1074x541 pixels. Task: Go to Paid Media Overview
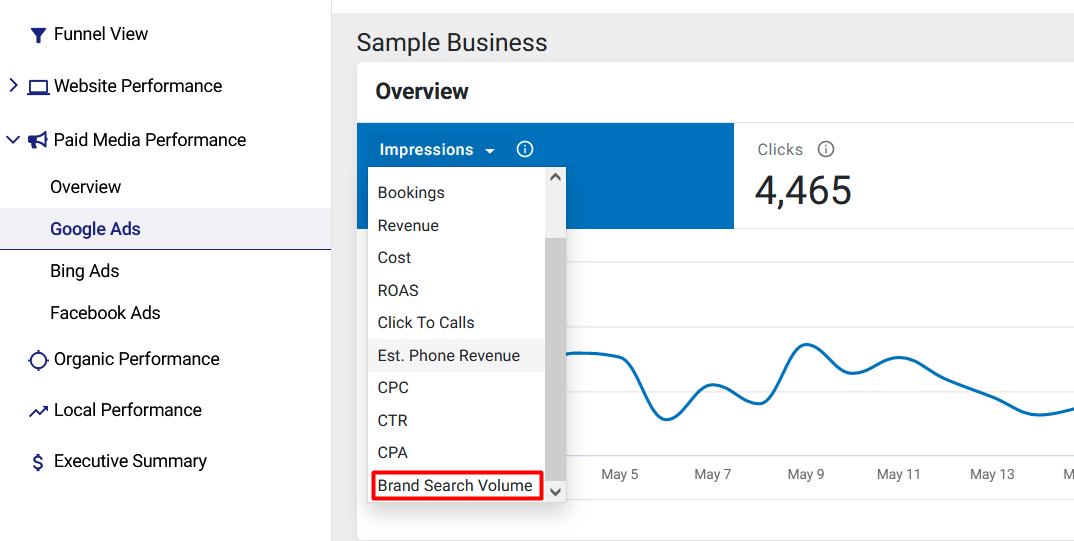pyautogui.click(x=86, y=187)
